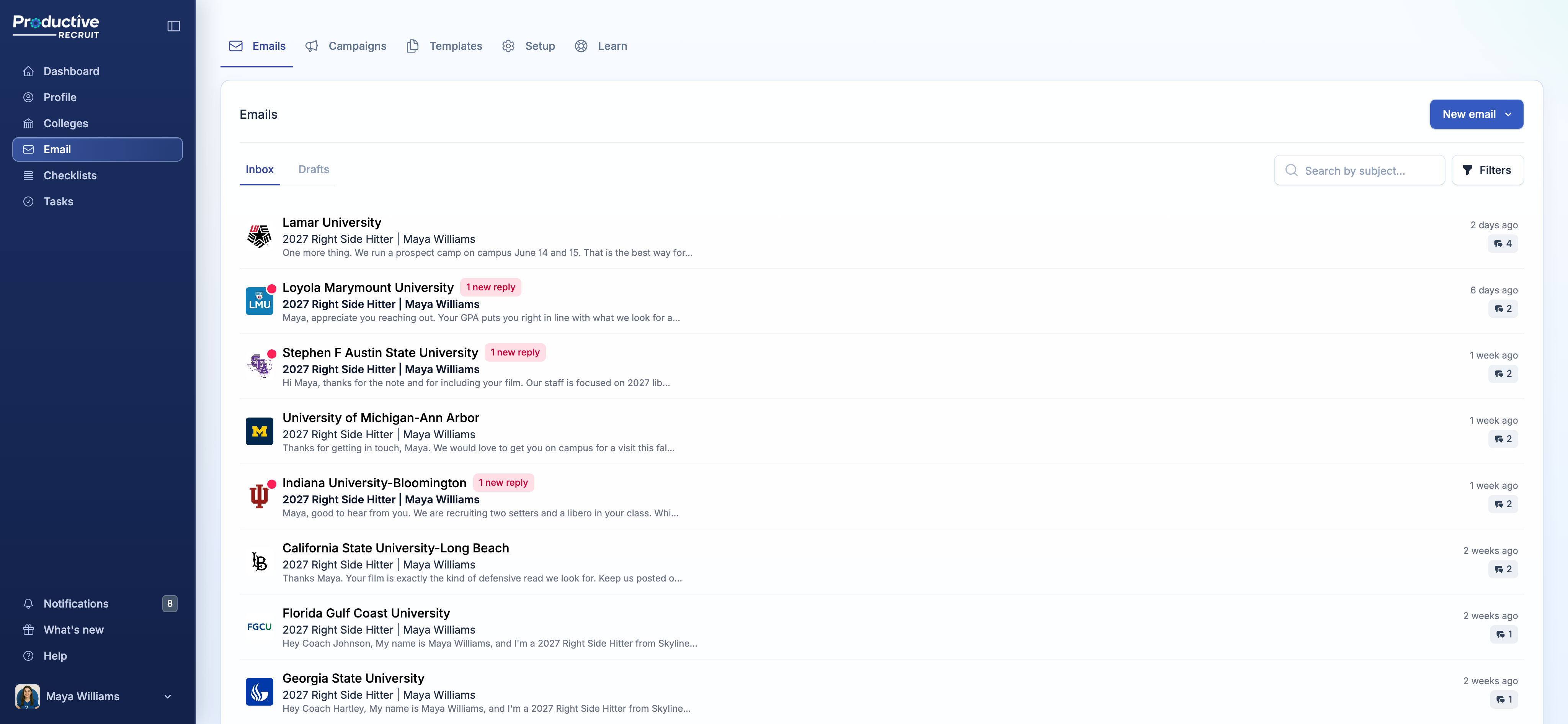
Task: Switch to the Campaigns tab
Action: tap(346, 46)
